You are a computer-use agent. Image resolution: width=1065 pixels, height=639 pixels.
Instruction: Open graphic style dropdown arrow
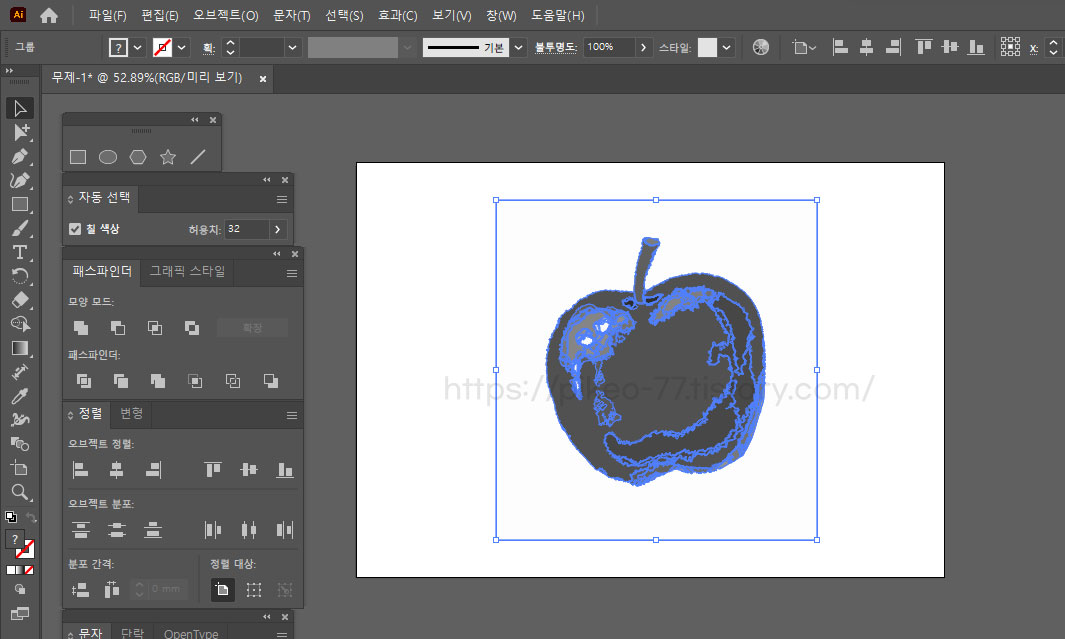(726, 48)
